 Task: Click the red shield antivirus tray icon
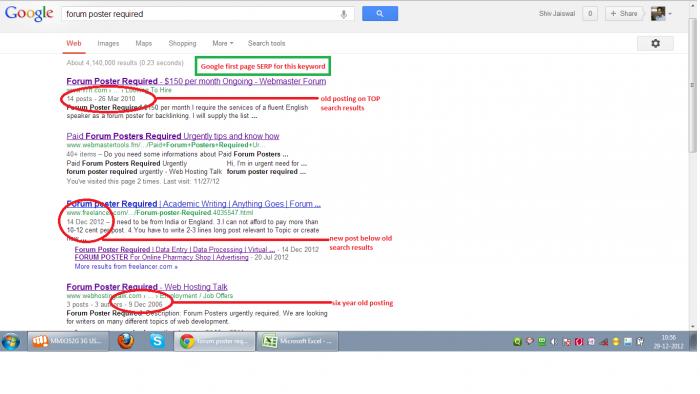coord(579,342)
